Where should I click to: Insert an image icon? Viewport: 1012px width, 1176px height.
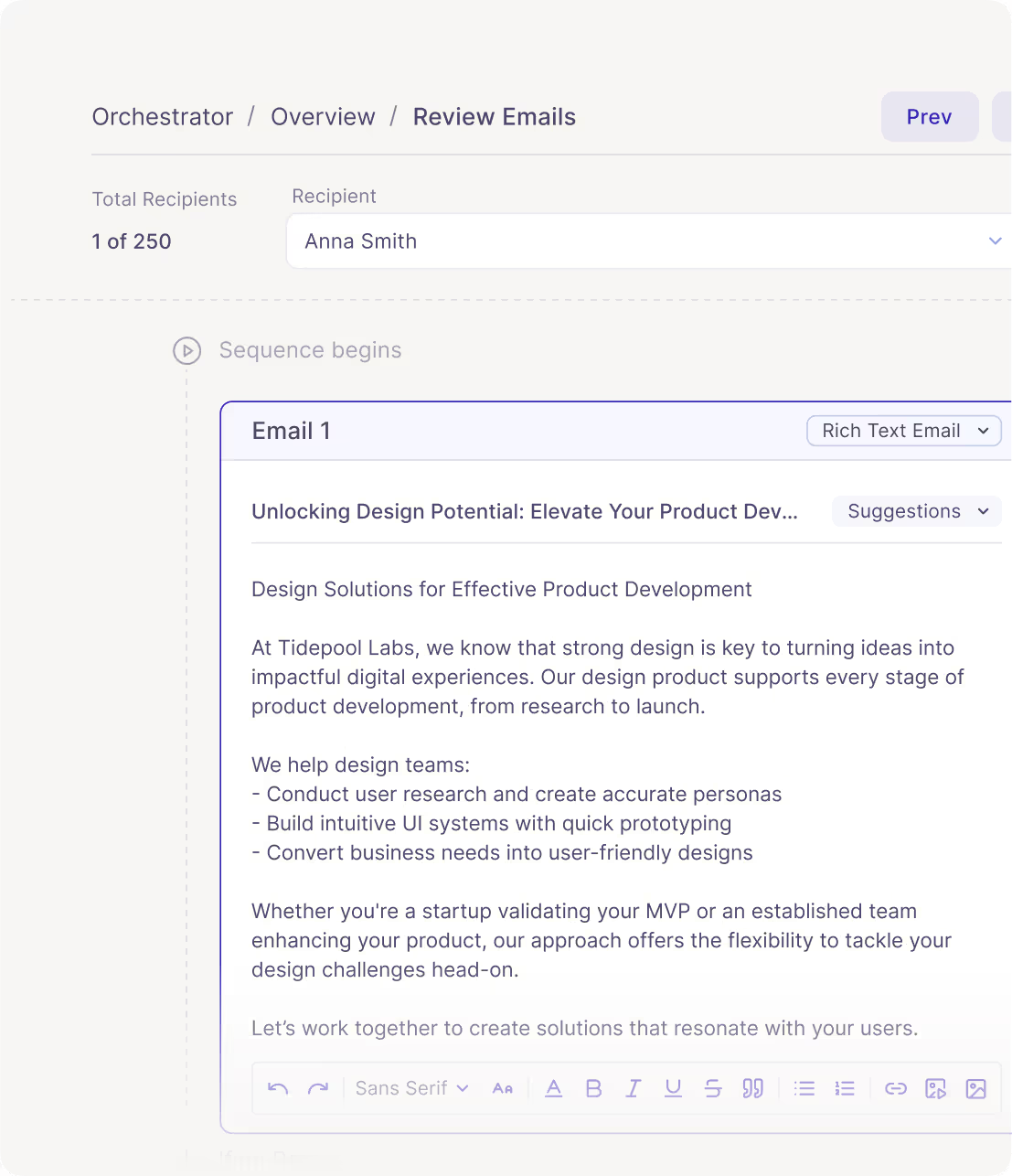(x=976, y=1088)
